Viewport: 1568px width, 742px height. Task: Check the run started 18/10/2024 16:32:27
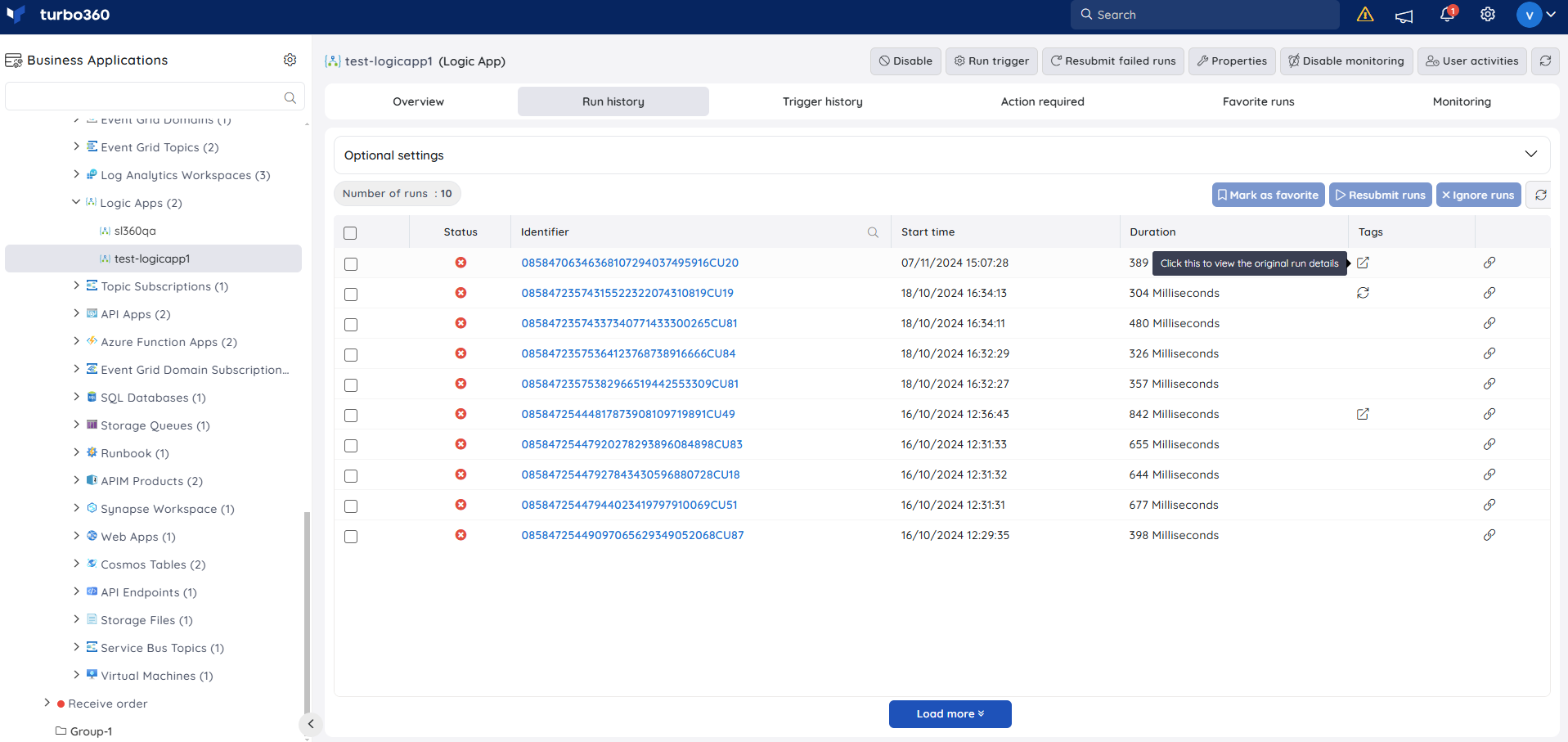(x=351, y=385)
